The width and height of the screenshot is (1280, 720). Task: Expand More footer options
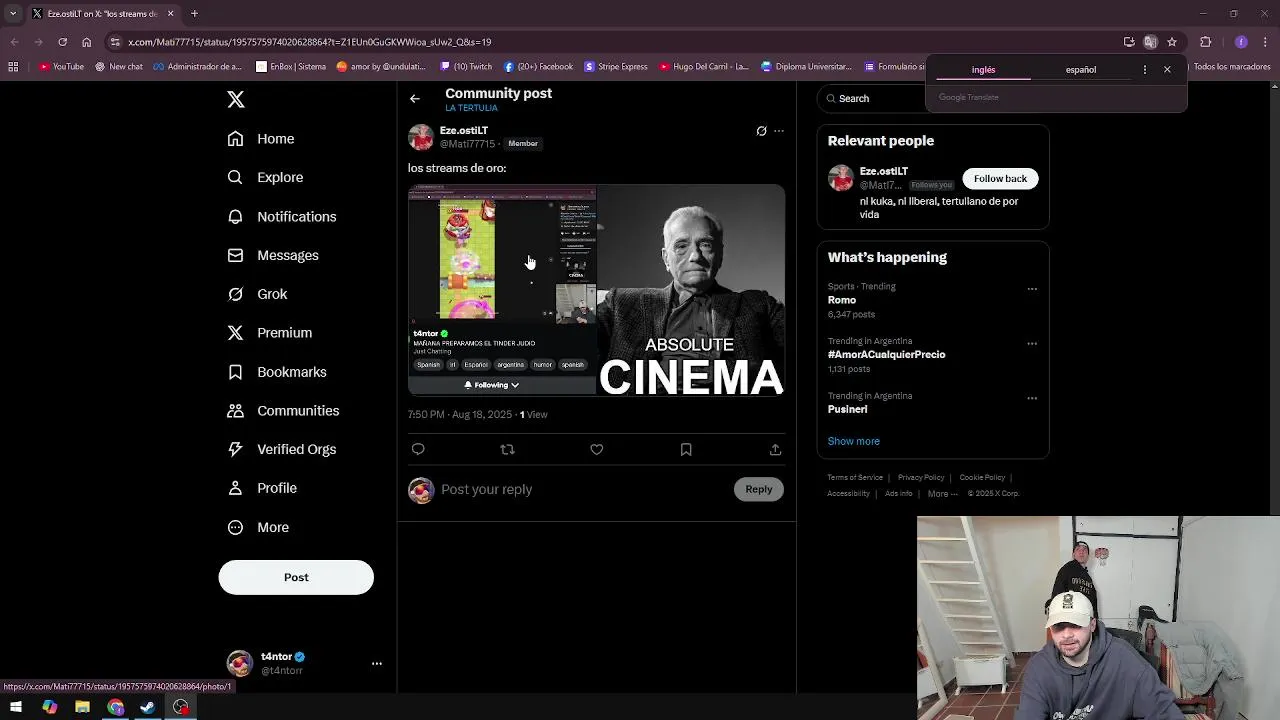point(943,494)
